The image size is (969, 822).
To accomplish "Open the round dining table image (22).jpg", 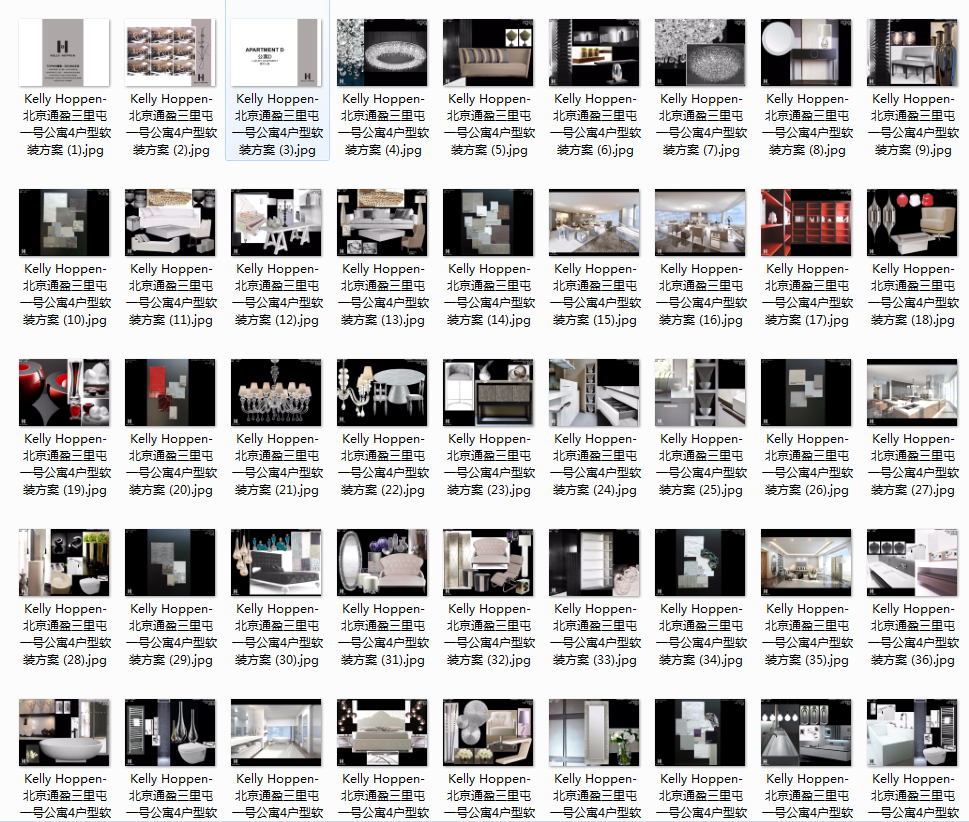I will pyautogui.click(x=382, y=392).
